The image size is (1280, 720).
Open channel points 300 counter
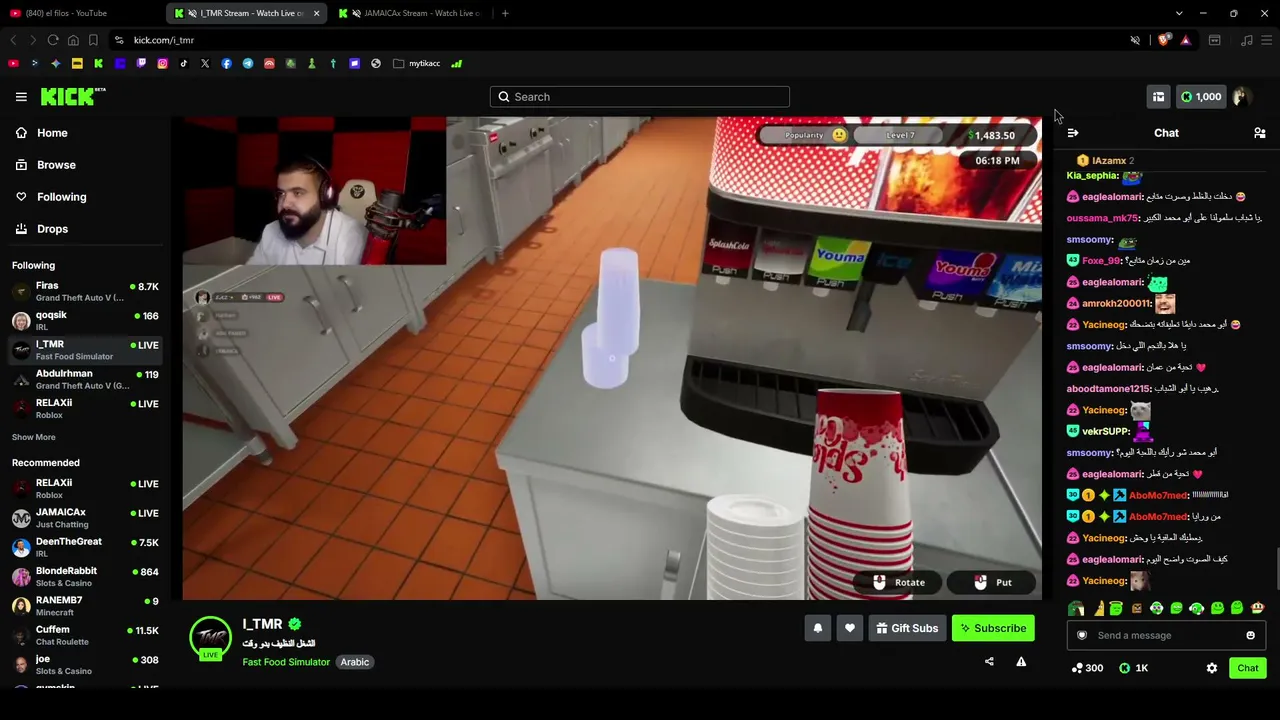coord(1087,668)
